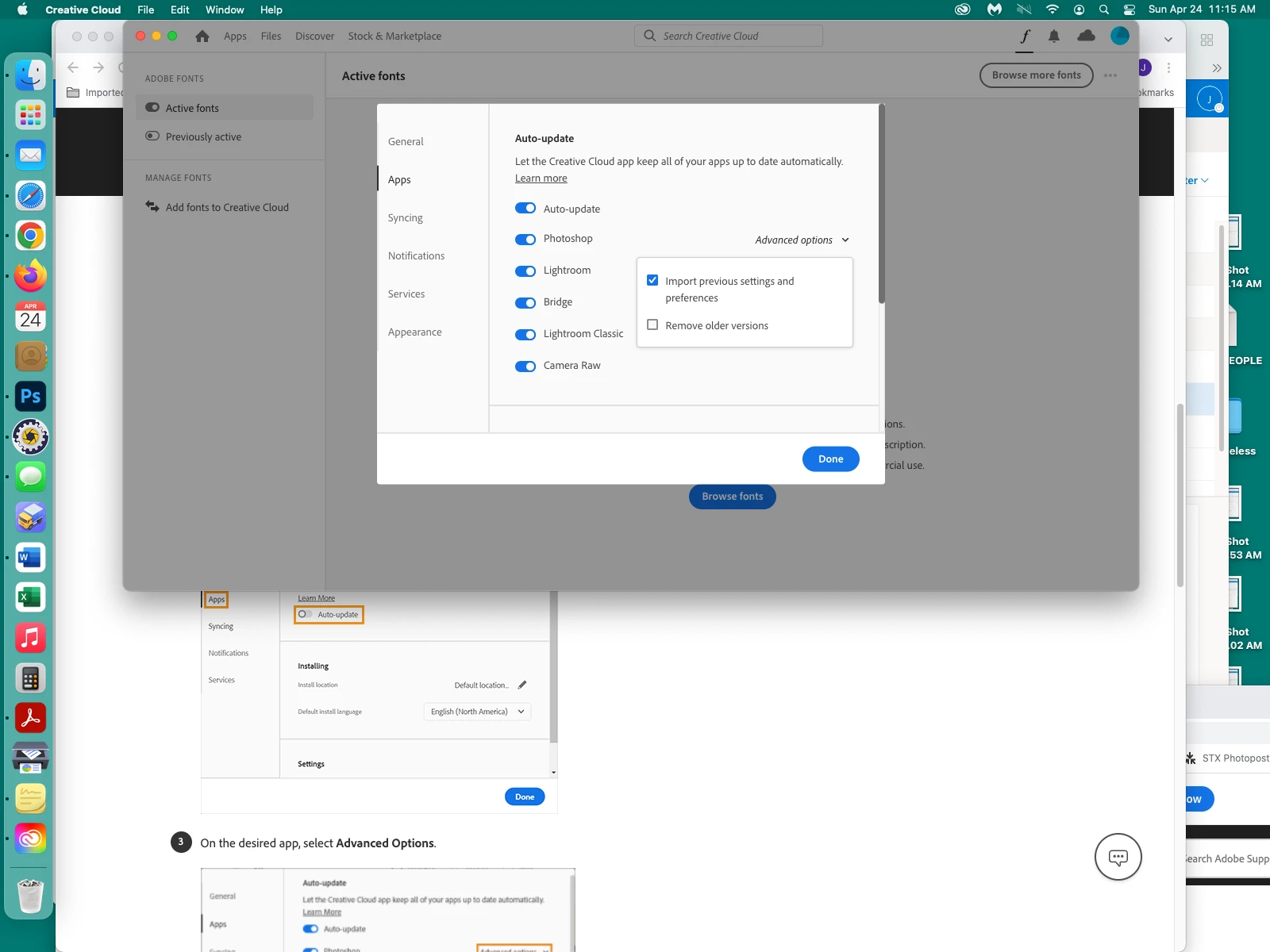This screenshot has width=1270, height=952.
Task: Open cloud activity icon
Action: [x=1086, y=36]
